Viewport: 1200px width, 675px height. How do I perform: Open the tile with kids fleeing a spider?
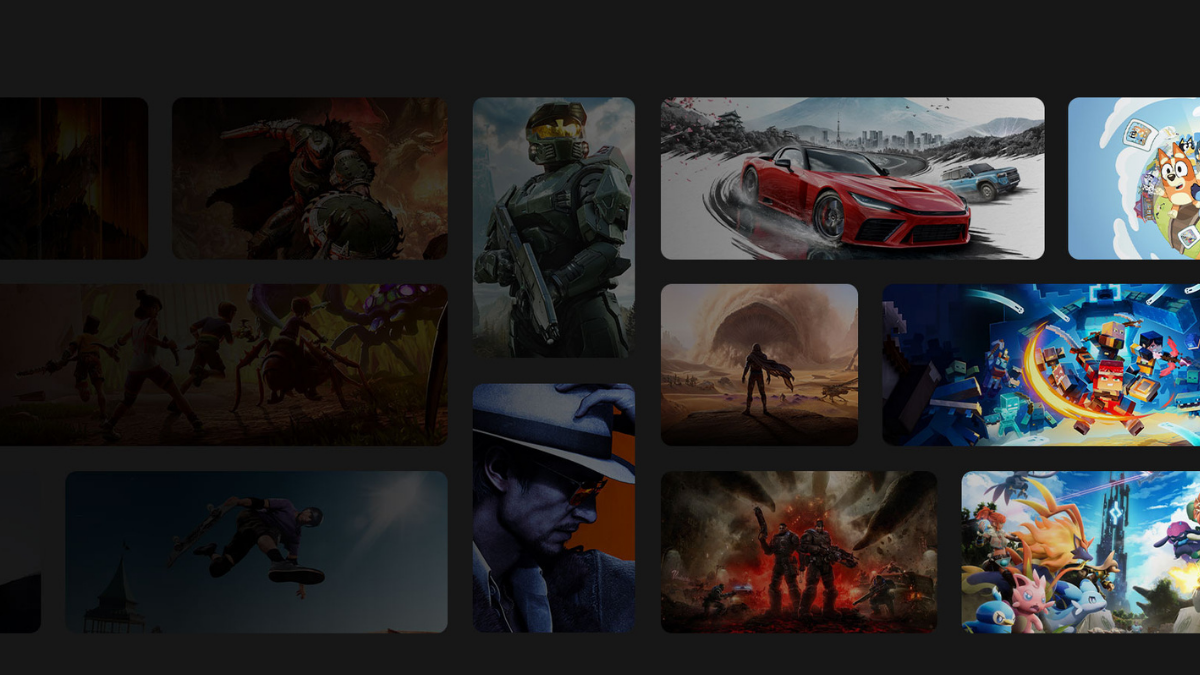[224, 365]
